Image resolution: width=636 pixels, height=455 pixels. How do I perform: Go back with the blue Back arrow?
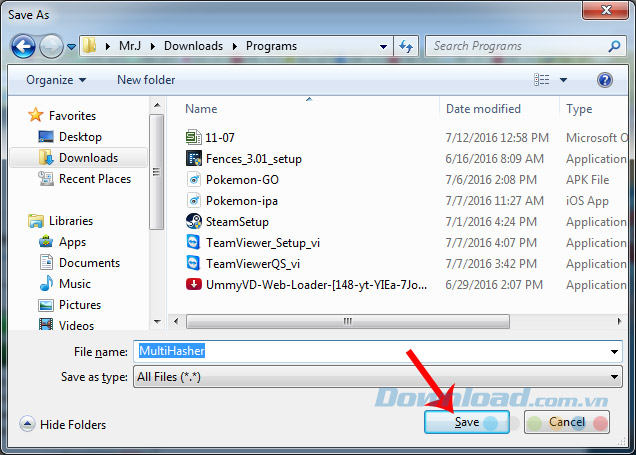[23, 47]
